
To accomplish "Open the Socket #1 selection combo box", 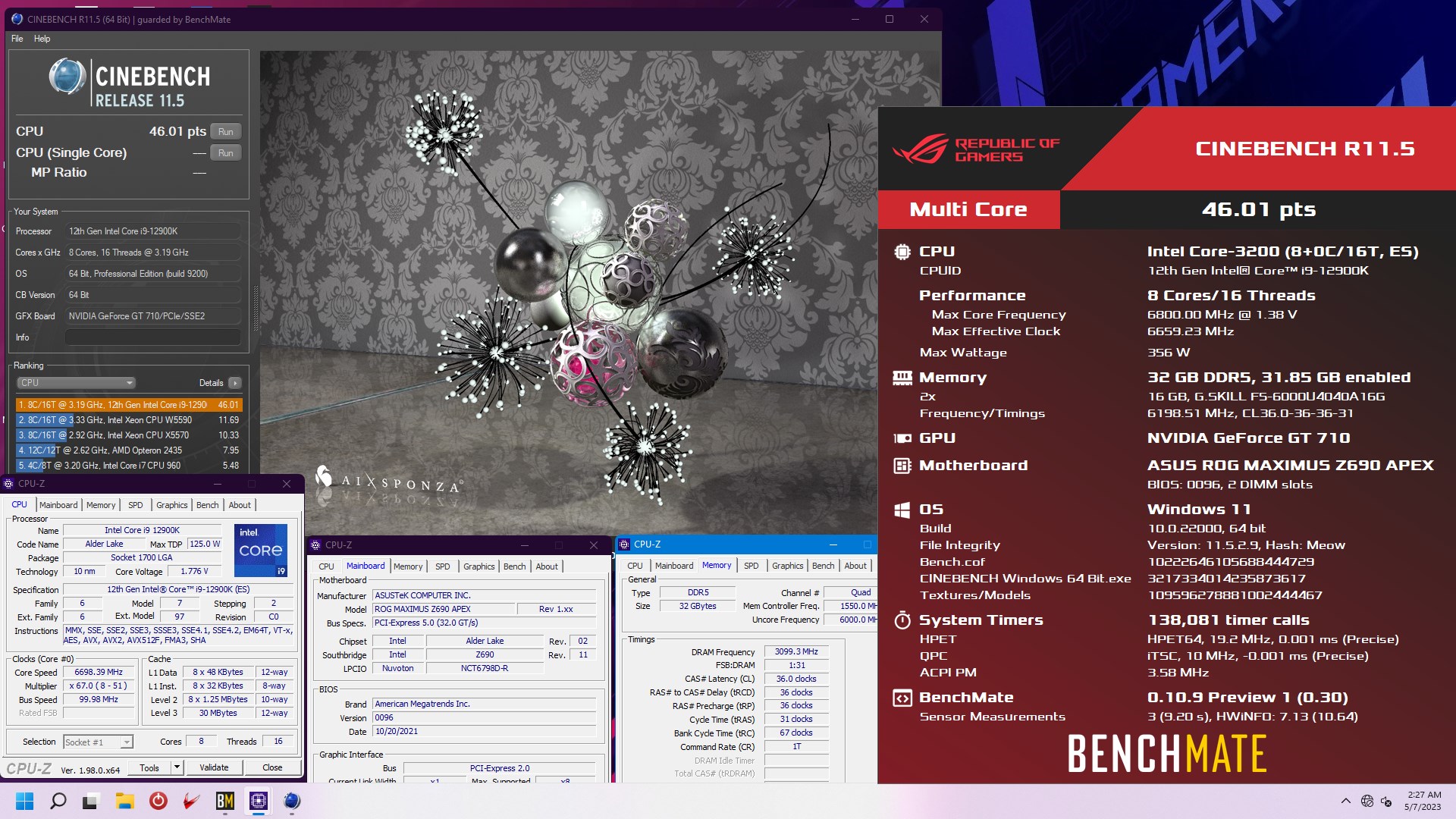I will pyautogui.click(x=98, y=742).
